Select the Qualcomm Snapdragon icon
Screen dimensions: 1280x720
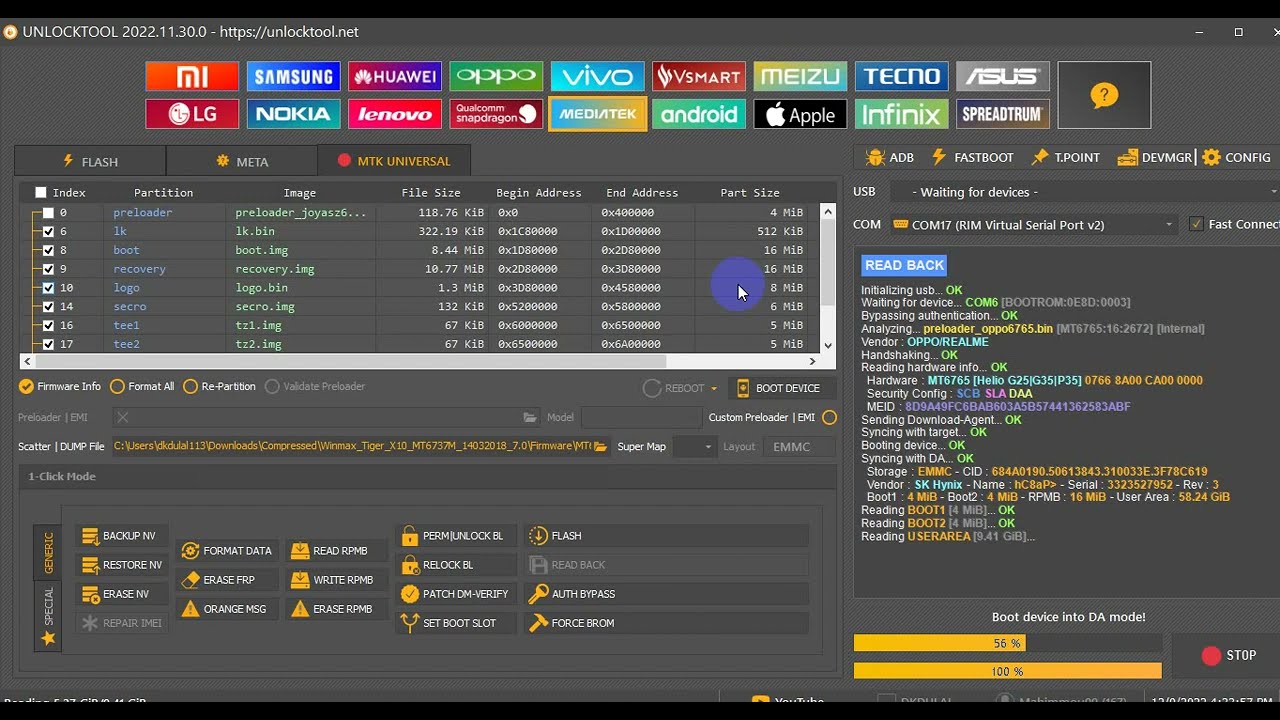pos(496,114)
